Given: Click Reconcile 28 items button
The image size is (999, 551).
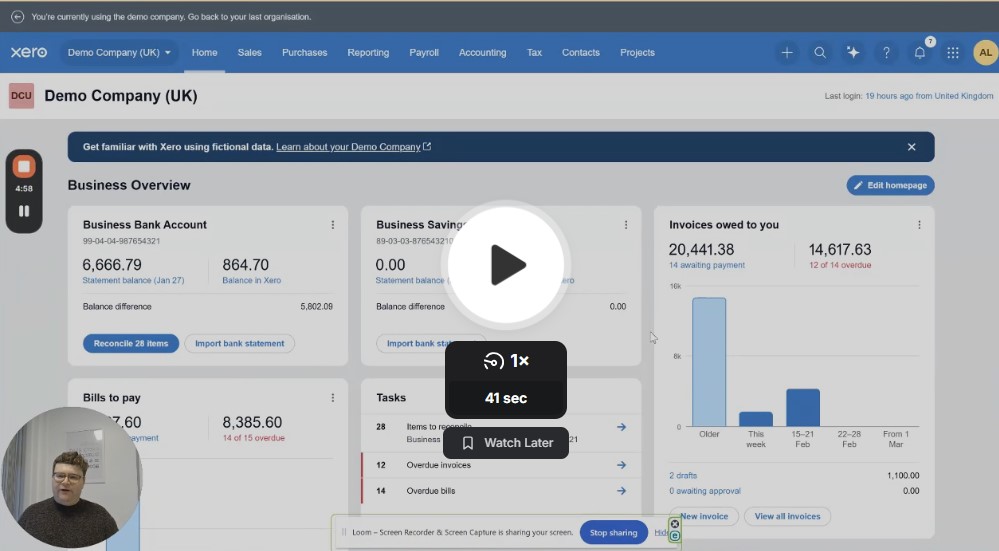Looking at the screenshot, I should click(131, 343).
